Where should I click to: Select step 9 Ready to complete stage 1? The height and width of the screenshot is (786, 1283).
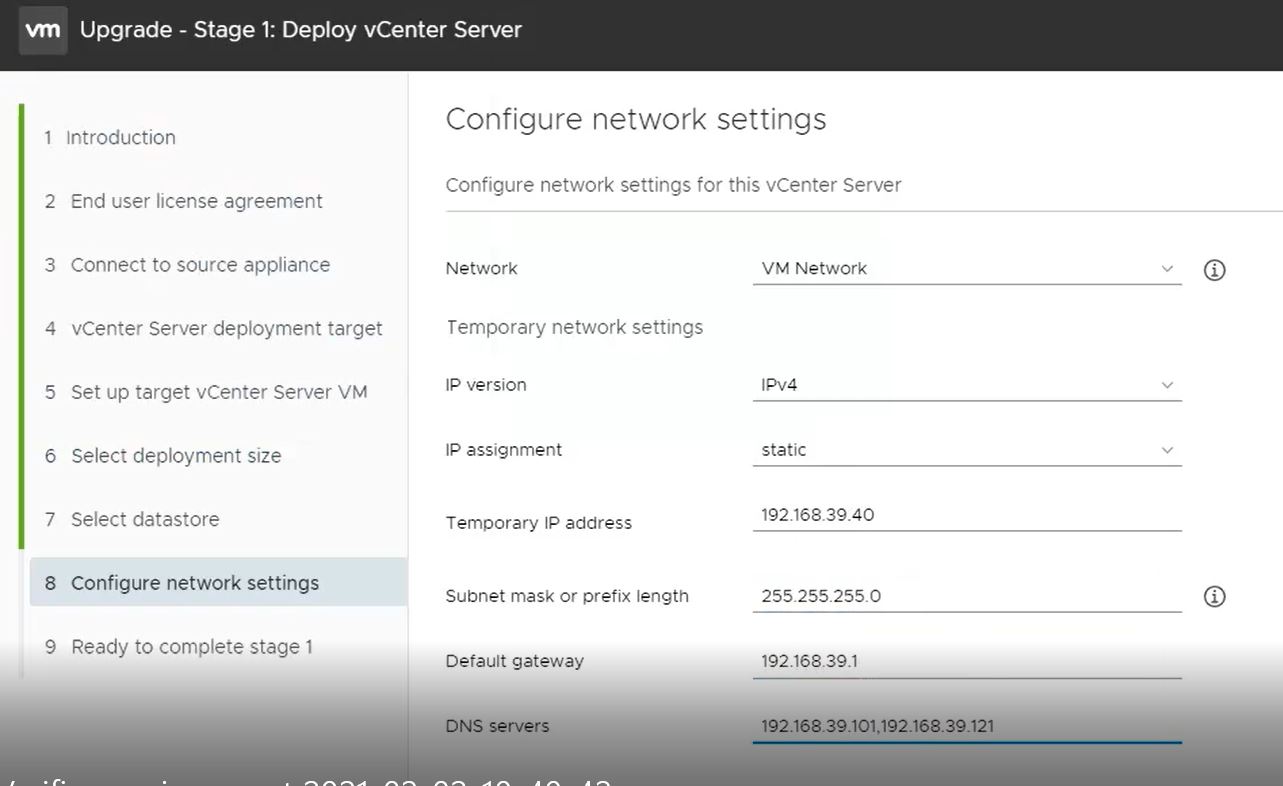[x=179, y=647]
